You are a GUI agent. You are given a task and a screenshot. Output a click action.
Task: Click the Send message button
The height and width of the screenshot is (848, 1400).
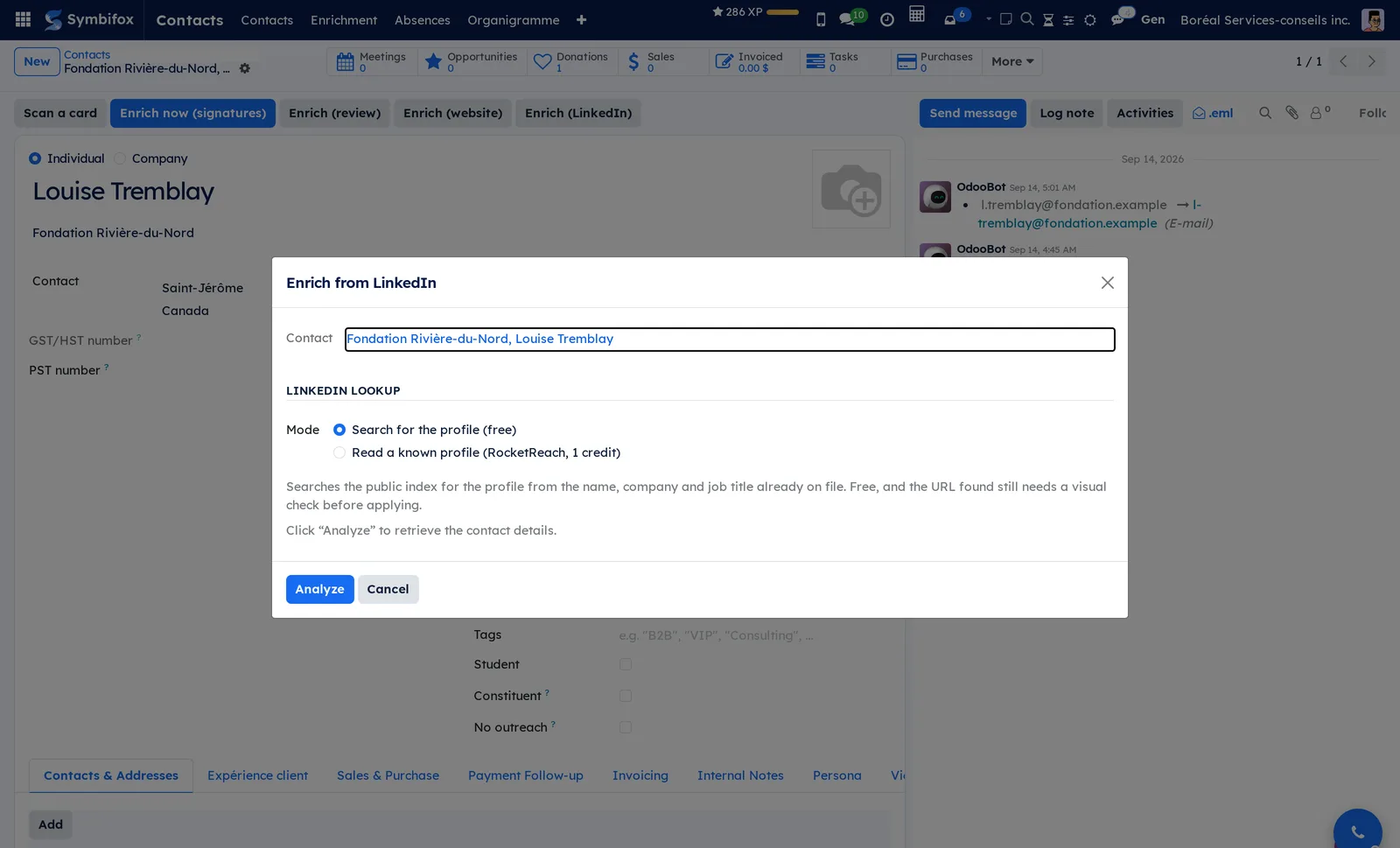[973, 113]
